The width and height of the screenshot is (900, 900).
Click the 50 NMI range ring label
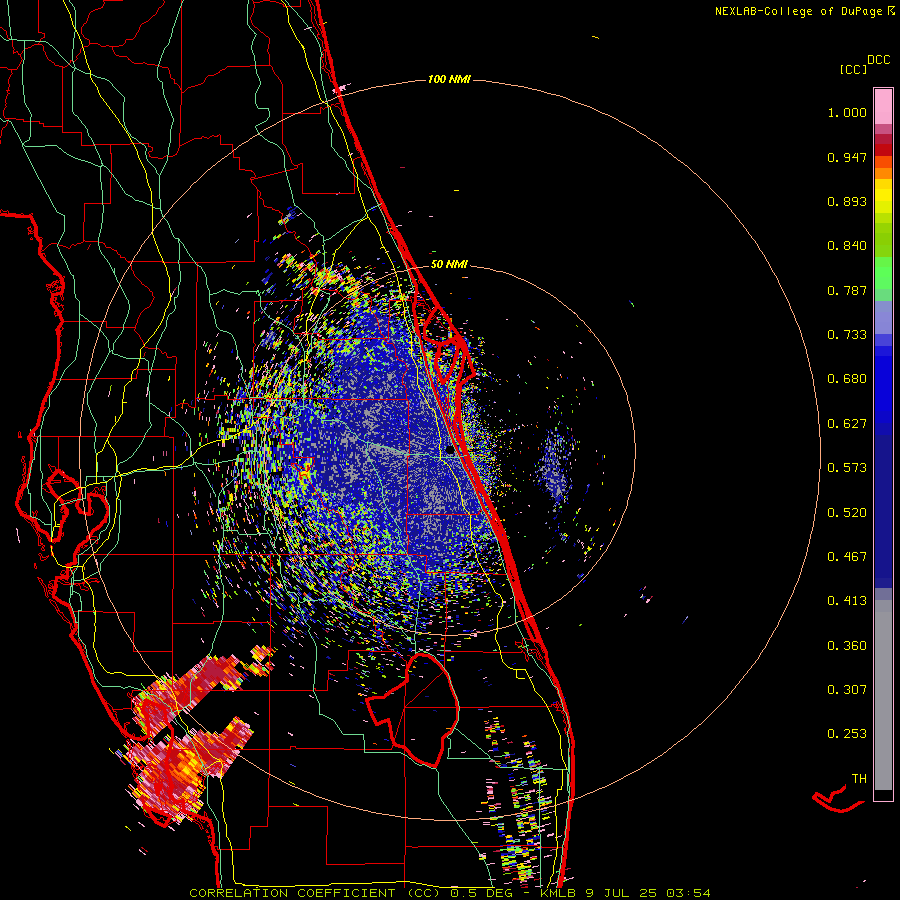(x=449, y=265)
